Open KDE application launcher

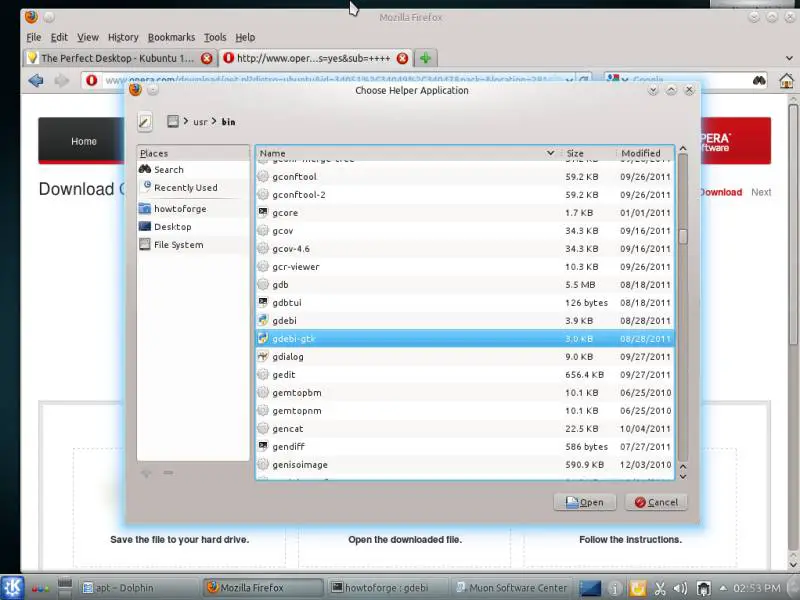click(x=12, y=587)
